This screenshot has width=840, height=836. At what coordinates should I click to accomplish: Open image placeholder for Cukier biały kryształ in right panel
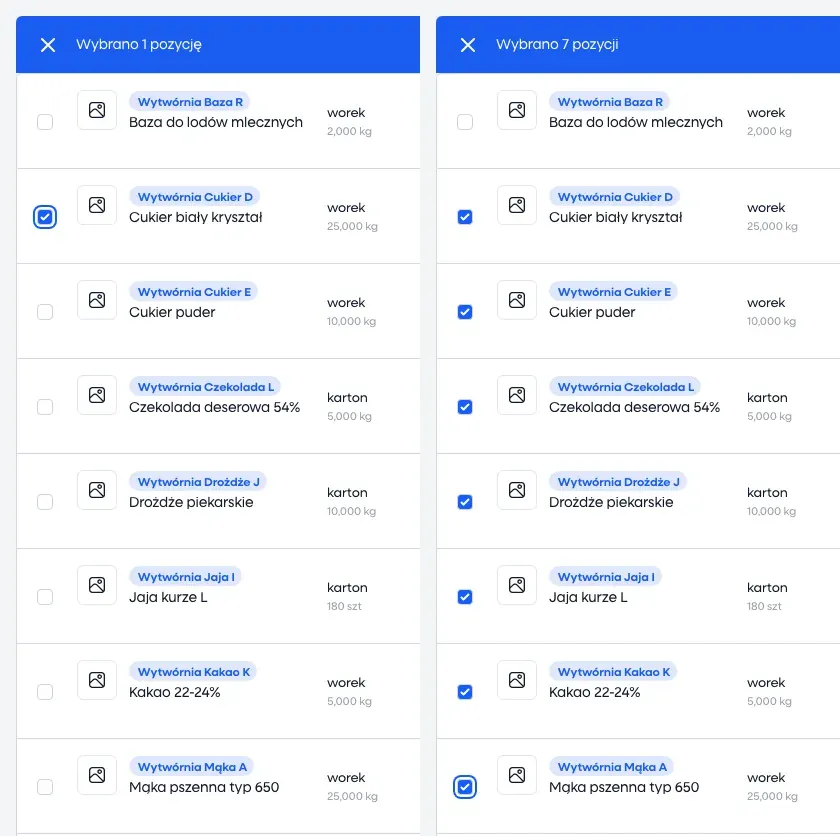pos(517,205)
